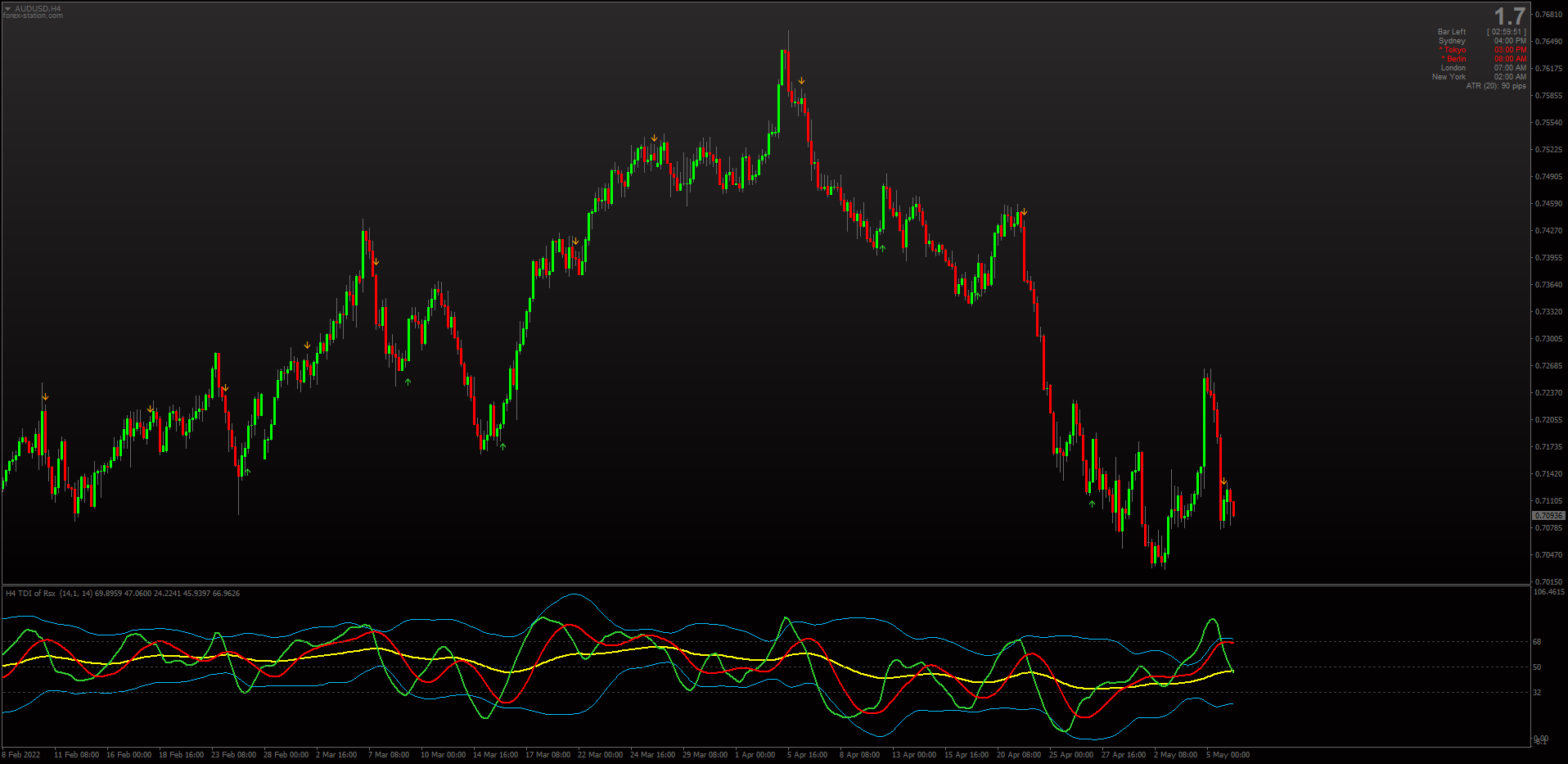The image size is (1568, 764).
Task: Click the 5 Apr 16:00 time axis label
Action: (x=807, y=755)
